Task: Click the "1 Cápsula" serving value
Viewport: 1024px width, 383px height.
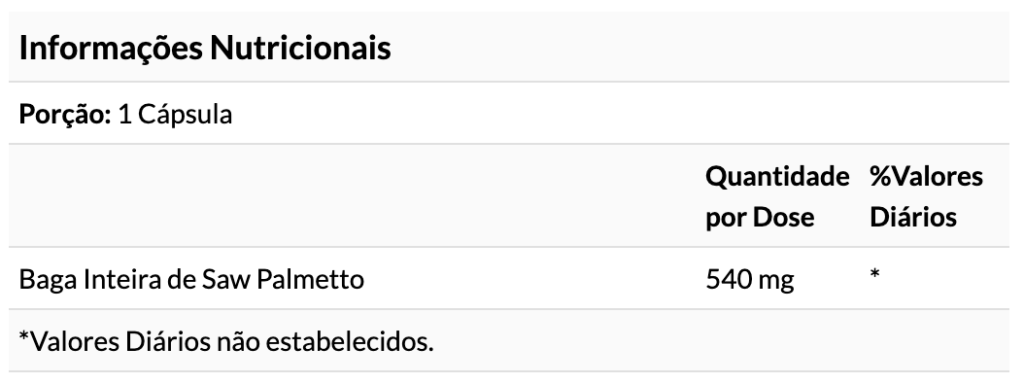Action: pos(175,114)
